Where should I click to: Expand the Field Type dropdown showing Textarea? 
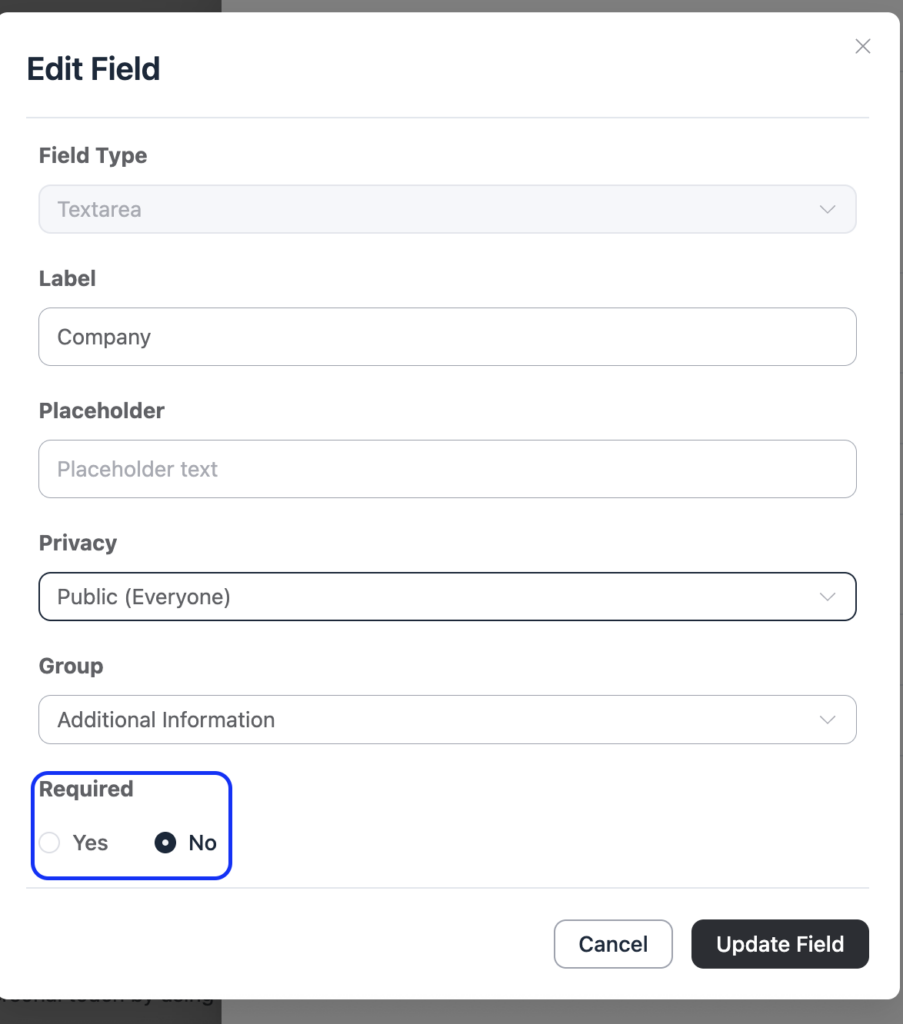(447, 209)
